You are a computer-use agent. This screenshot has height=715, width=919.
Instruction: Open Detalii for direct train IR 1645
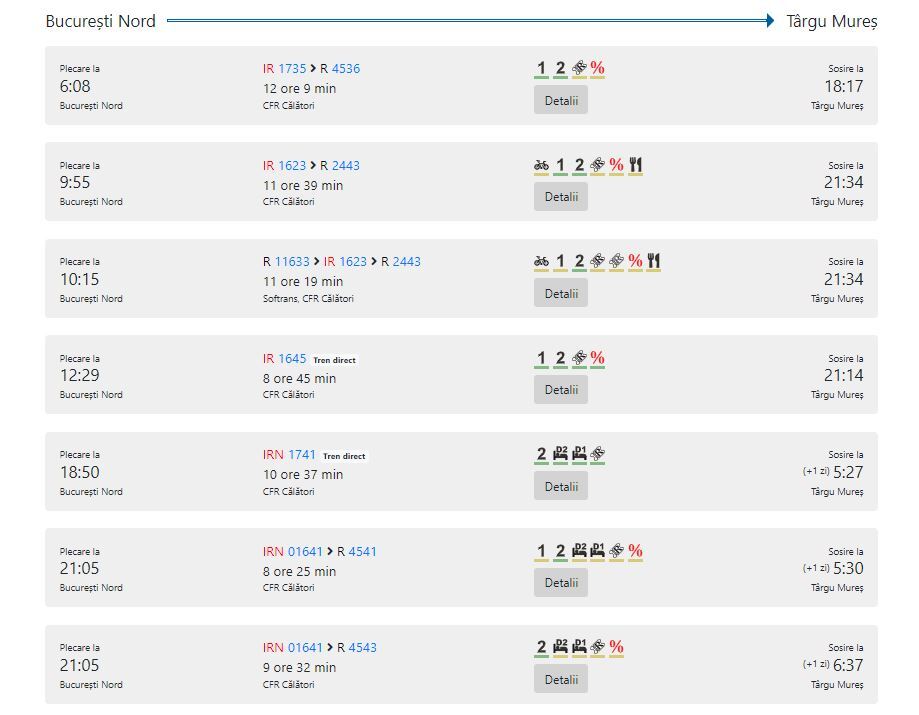[561, 390]
